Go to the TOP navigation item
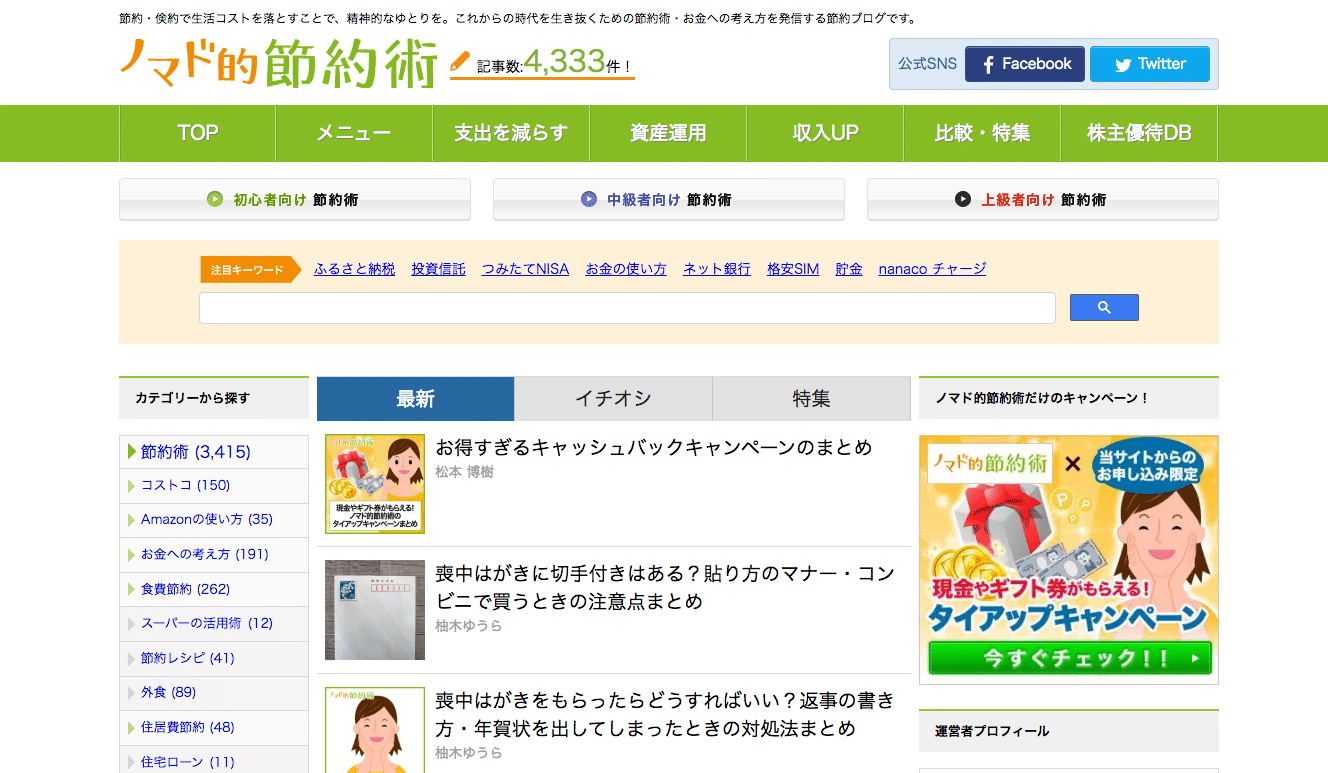Viewport: 1328px width, 773px height. click(x=198, y=133)
